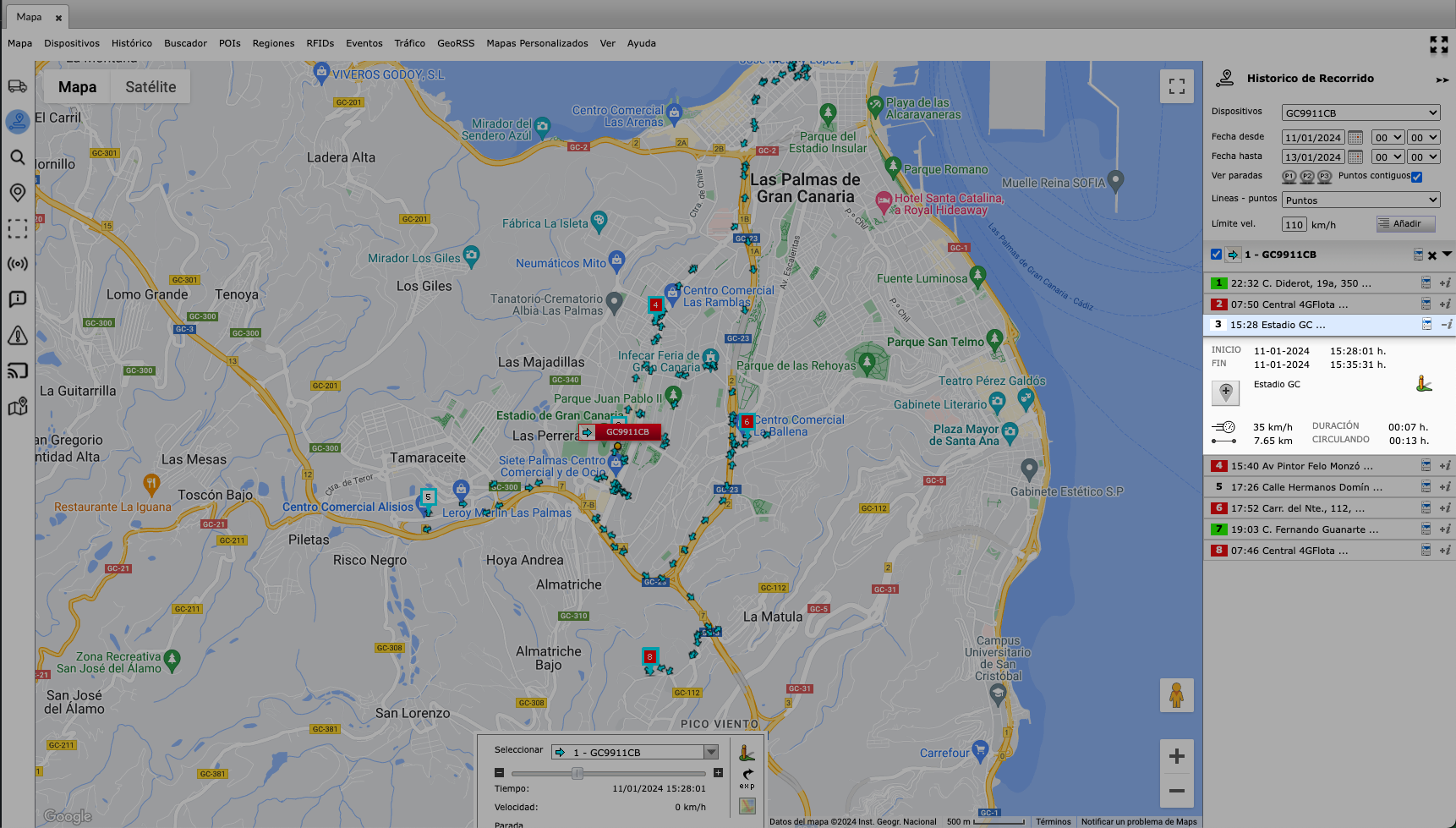This screenshot has height=828, width=1456.
Task: Toggle P3 stops marker
Action: pos(1325,177)
